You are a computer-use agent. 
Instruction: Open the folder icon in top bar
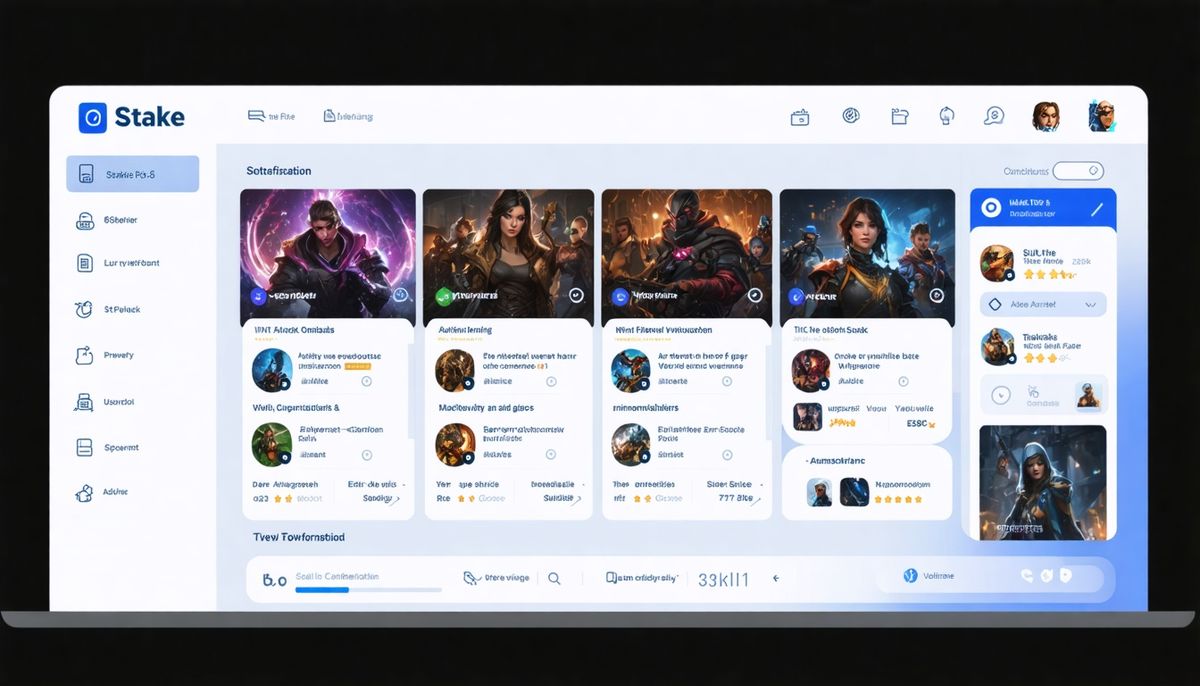tap(900, 116)
